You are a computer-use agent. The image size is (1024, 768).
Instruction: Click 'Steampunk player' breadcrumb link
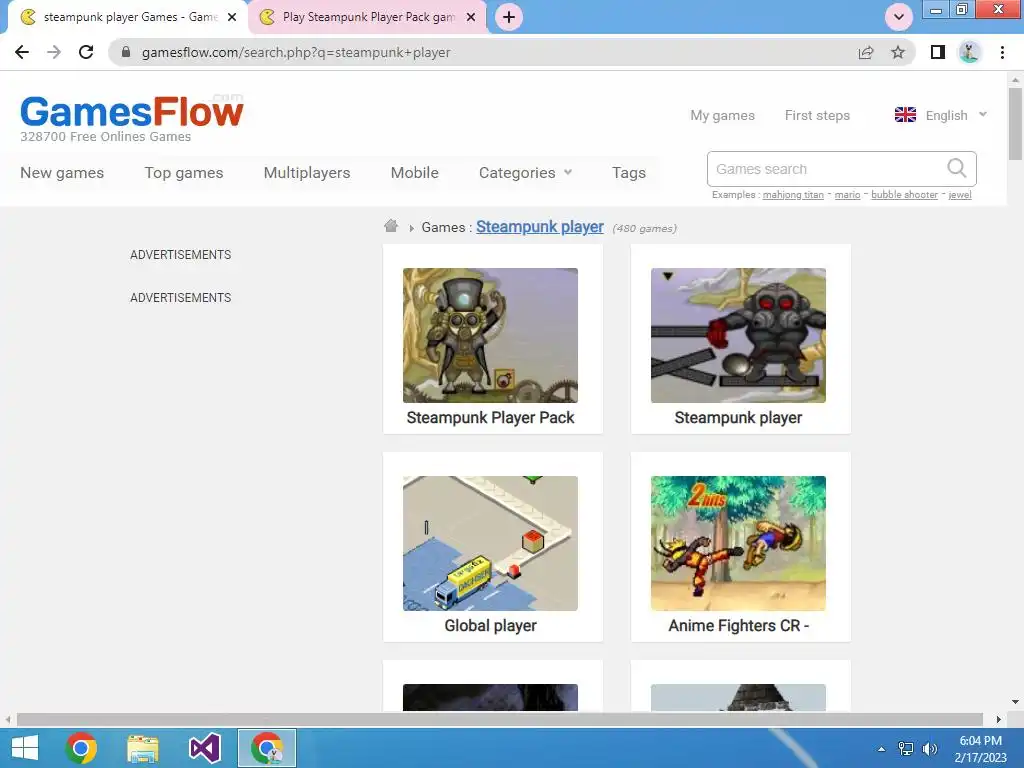(x=539, y=227)
